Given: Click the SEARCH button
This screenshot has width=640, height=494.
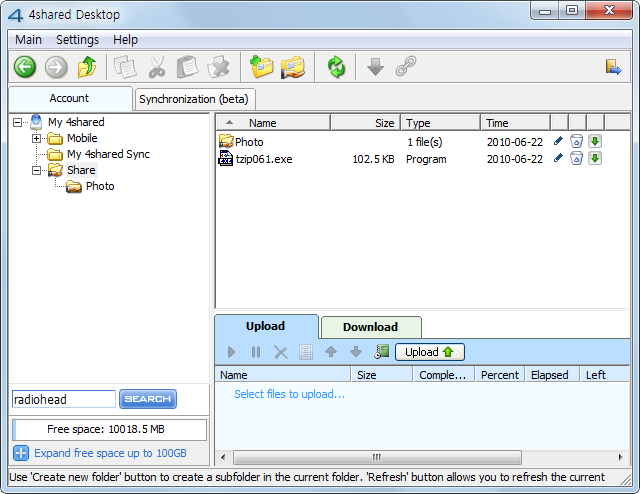Looking at the screenshot, I should click(x=148, y=399).
